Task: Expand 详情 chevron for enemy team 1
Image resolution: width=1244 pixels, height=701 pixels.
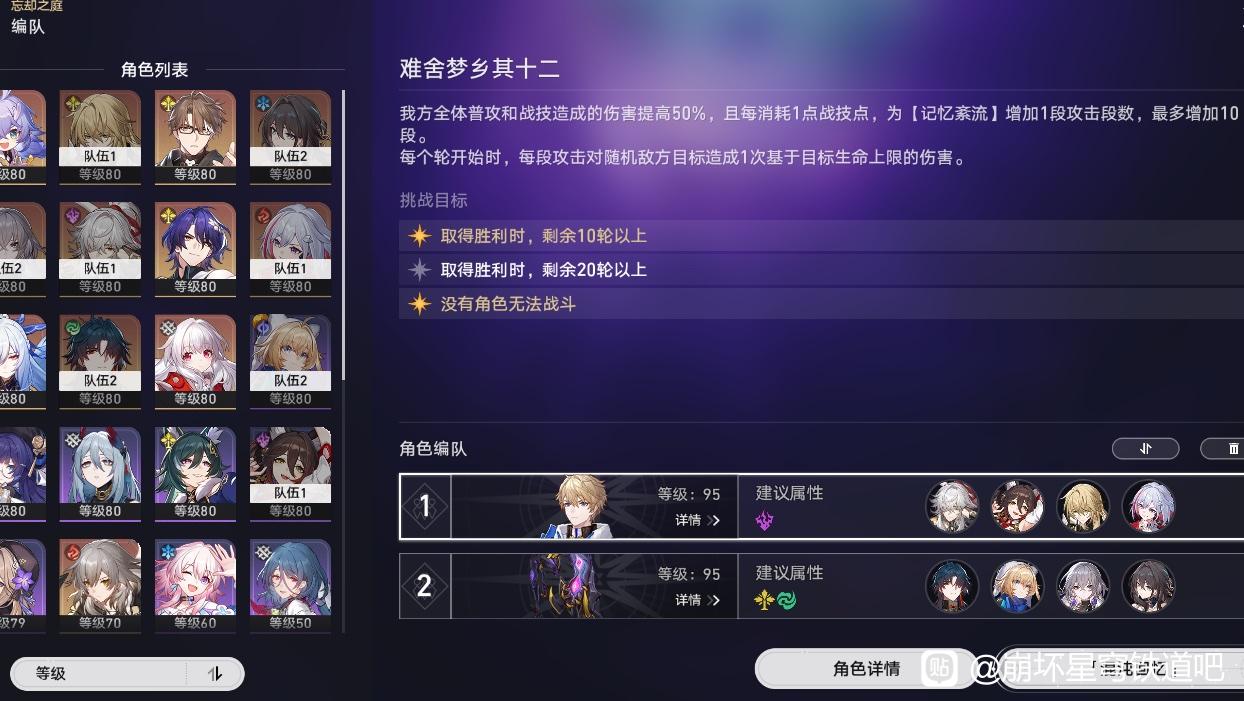Action: (697, 520)
